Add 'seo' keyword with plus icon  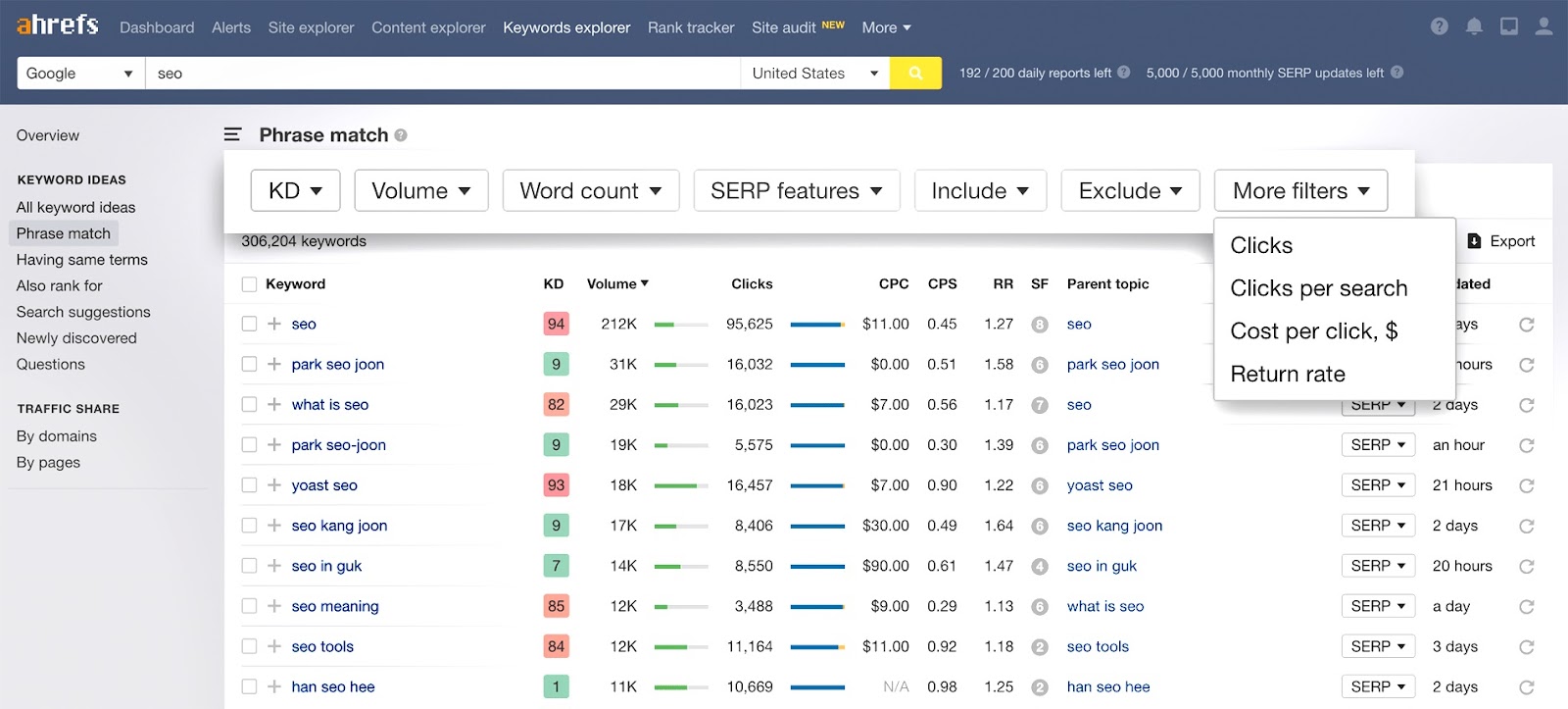point(274,324)
